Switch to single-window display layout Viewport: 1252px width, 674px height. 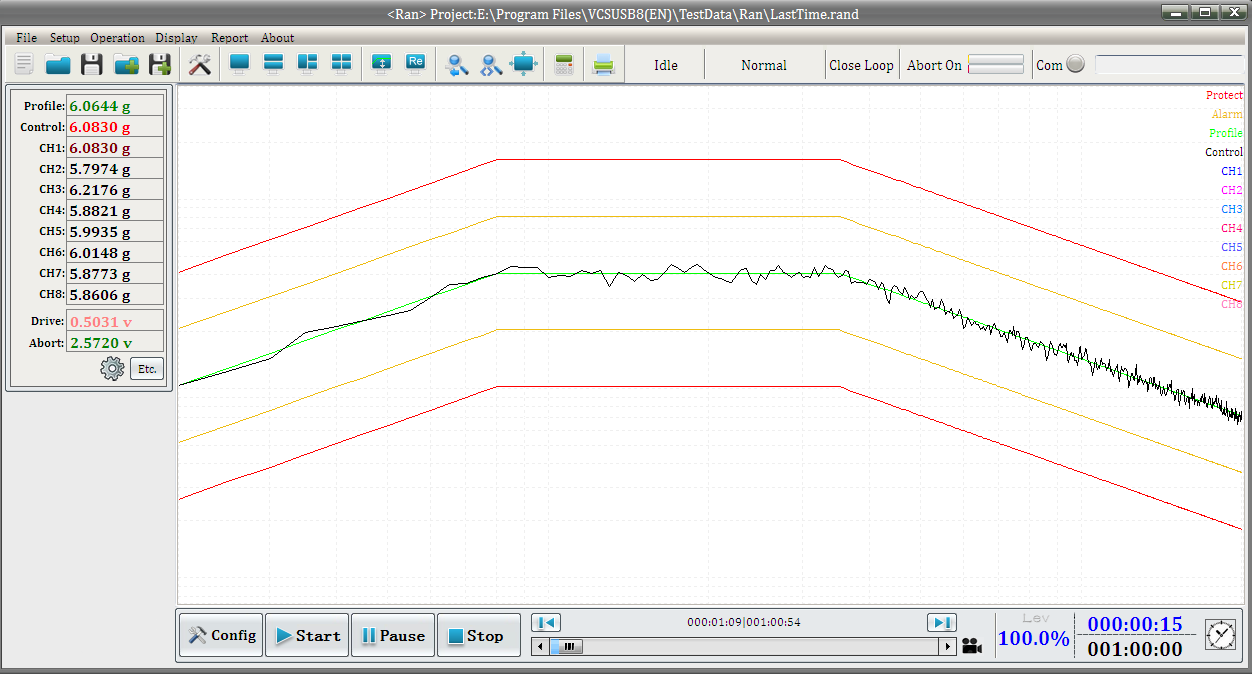click(240, 64)
